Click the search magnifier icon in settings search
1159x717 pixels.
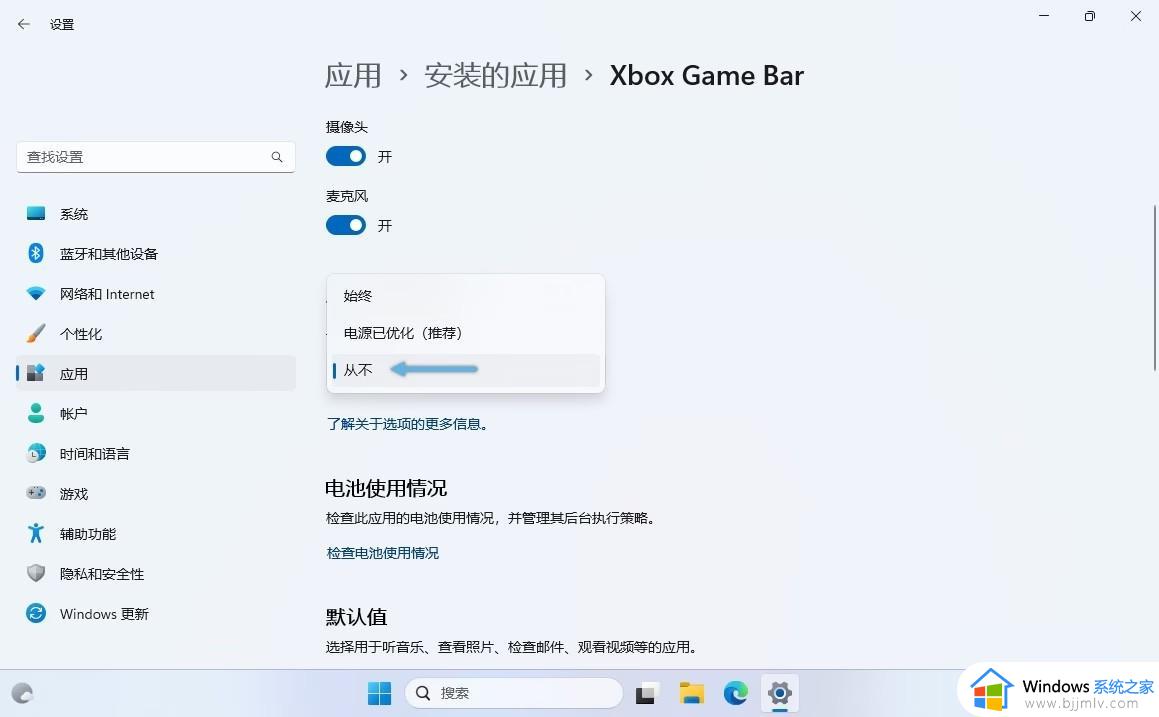coord(276,157)
